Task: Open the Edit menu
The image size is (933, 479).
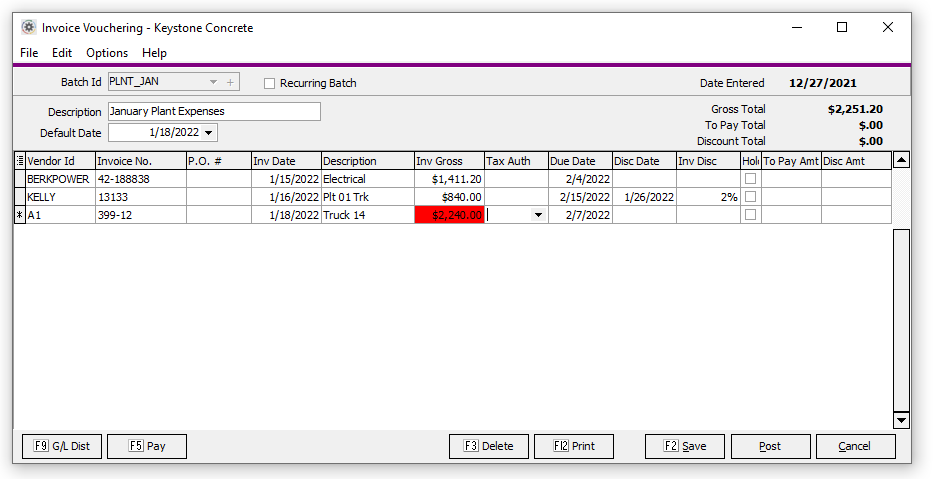Action: [62, 53]
